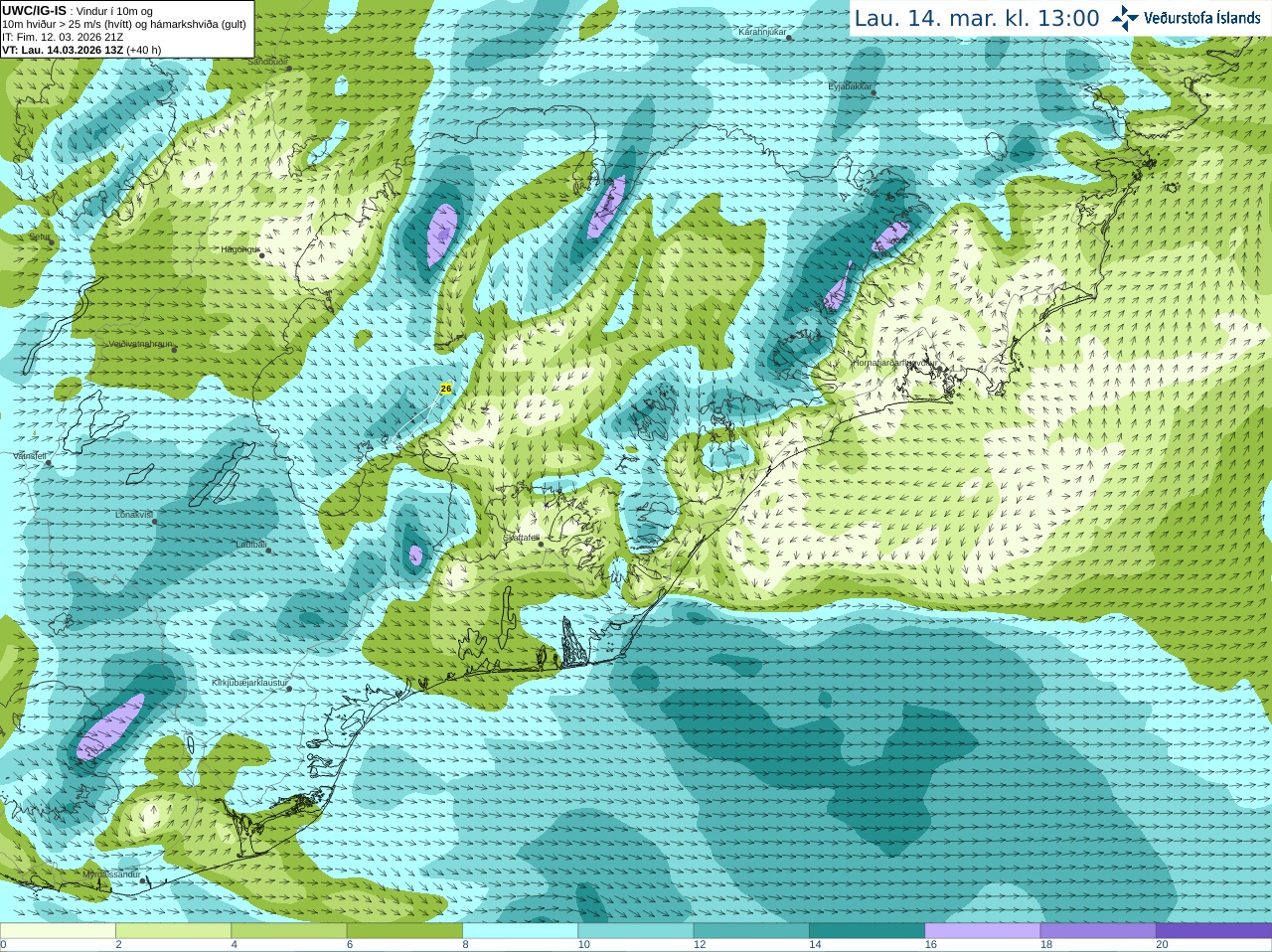Screen dimensions: 1272x952
Task: Click the 'Mýrdalssandur' place label
Action: [111, 874]
